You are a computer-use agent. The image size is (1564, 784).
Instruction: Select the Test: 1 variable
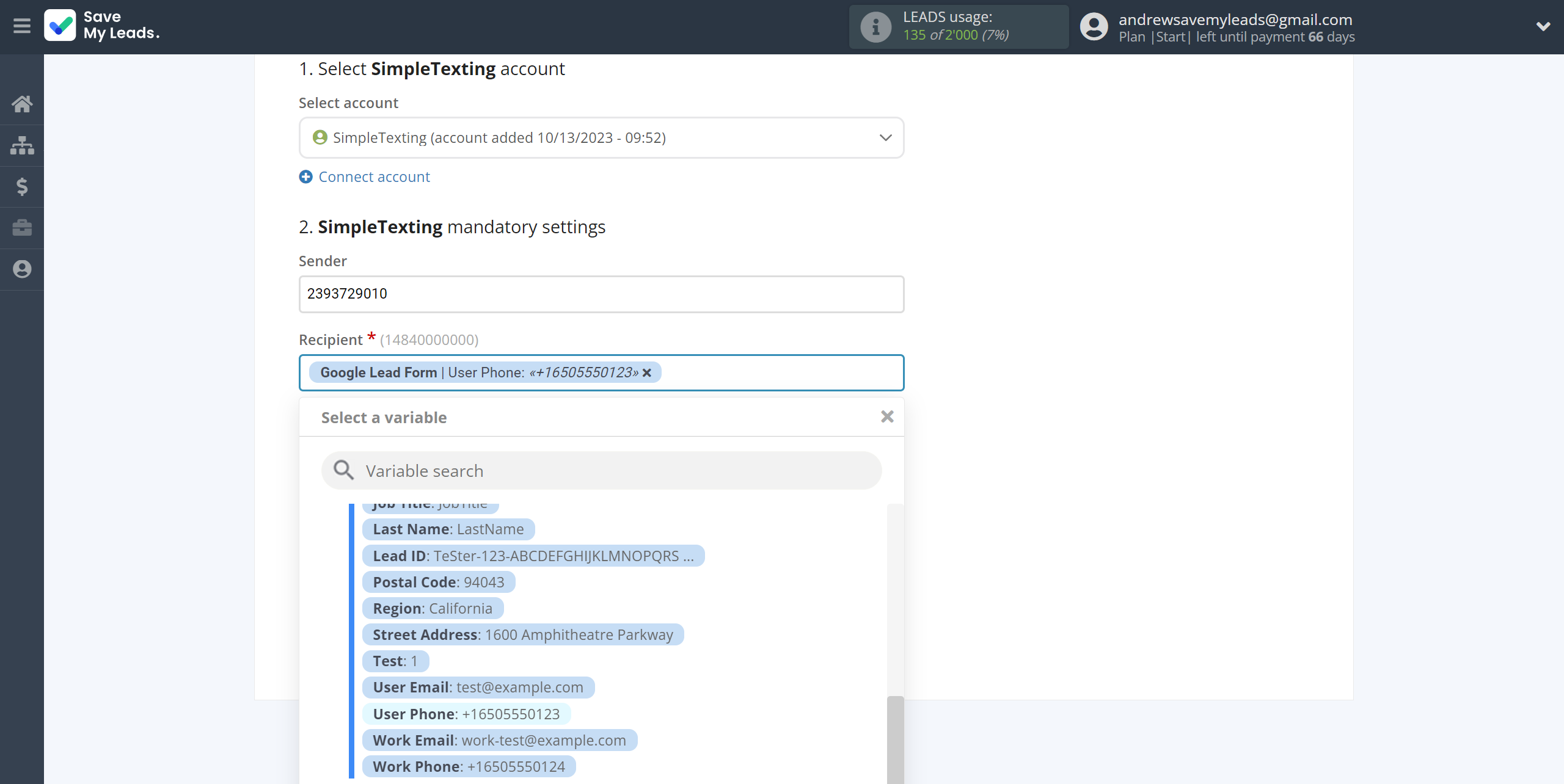pos(395,661)
